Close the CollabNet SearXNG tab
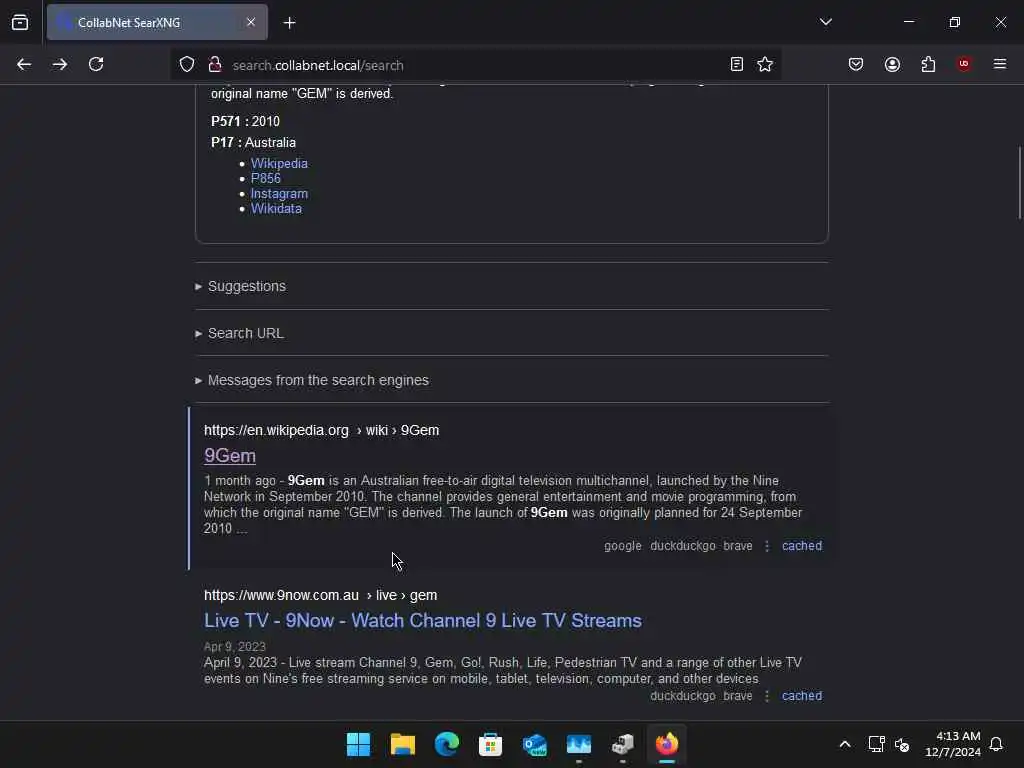The width and height of the screenshot is (1024, 768). [251, 23]
